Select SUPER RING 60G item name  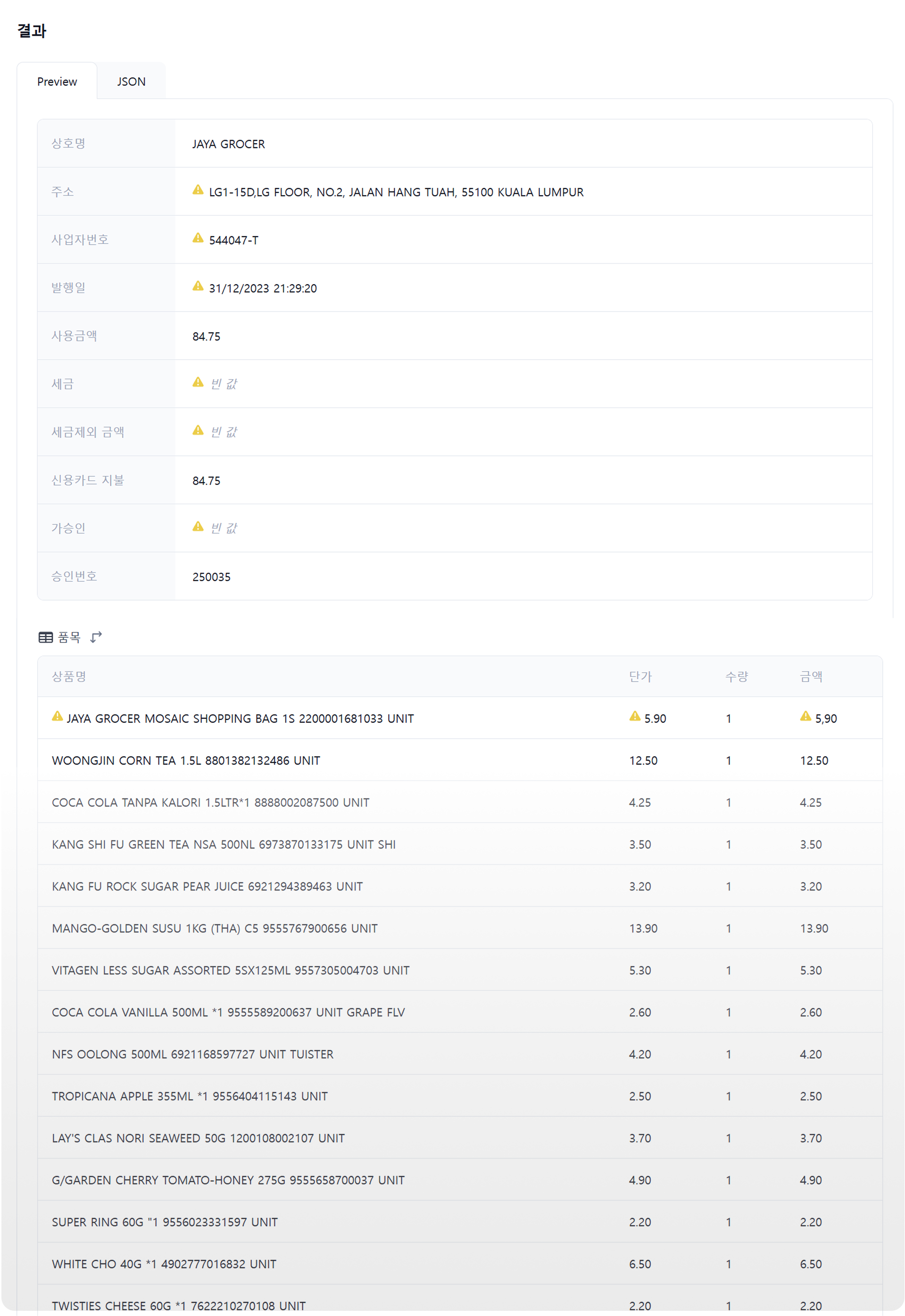click(x=165, y=1222)
